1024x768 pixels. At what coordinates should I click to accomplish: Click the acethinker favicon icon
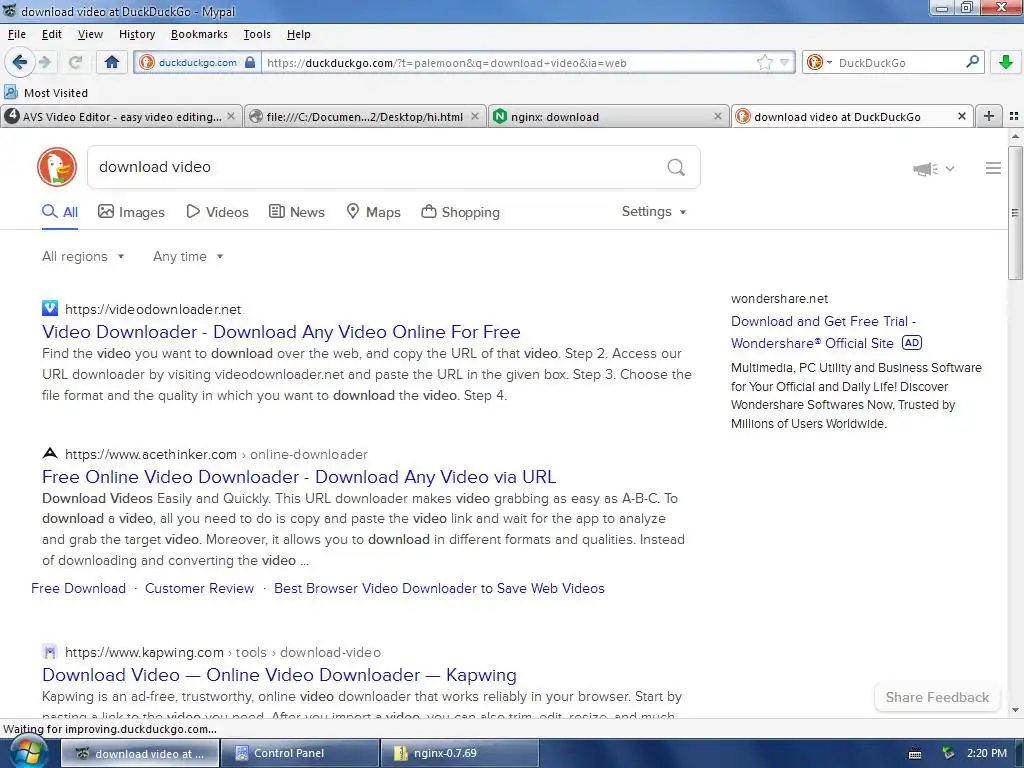tap(50, 453)
